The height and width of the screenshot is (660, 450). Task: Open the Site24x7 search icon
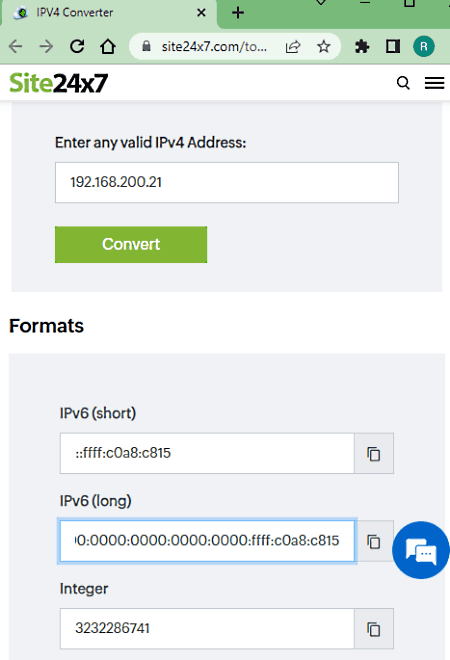pyautogui.click(x=403, y=83)
